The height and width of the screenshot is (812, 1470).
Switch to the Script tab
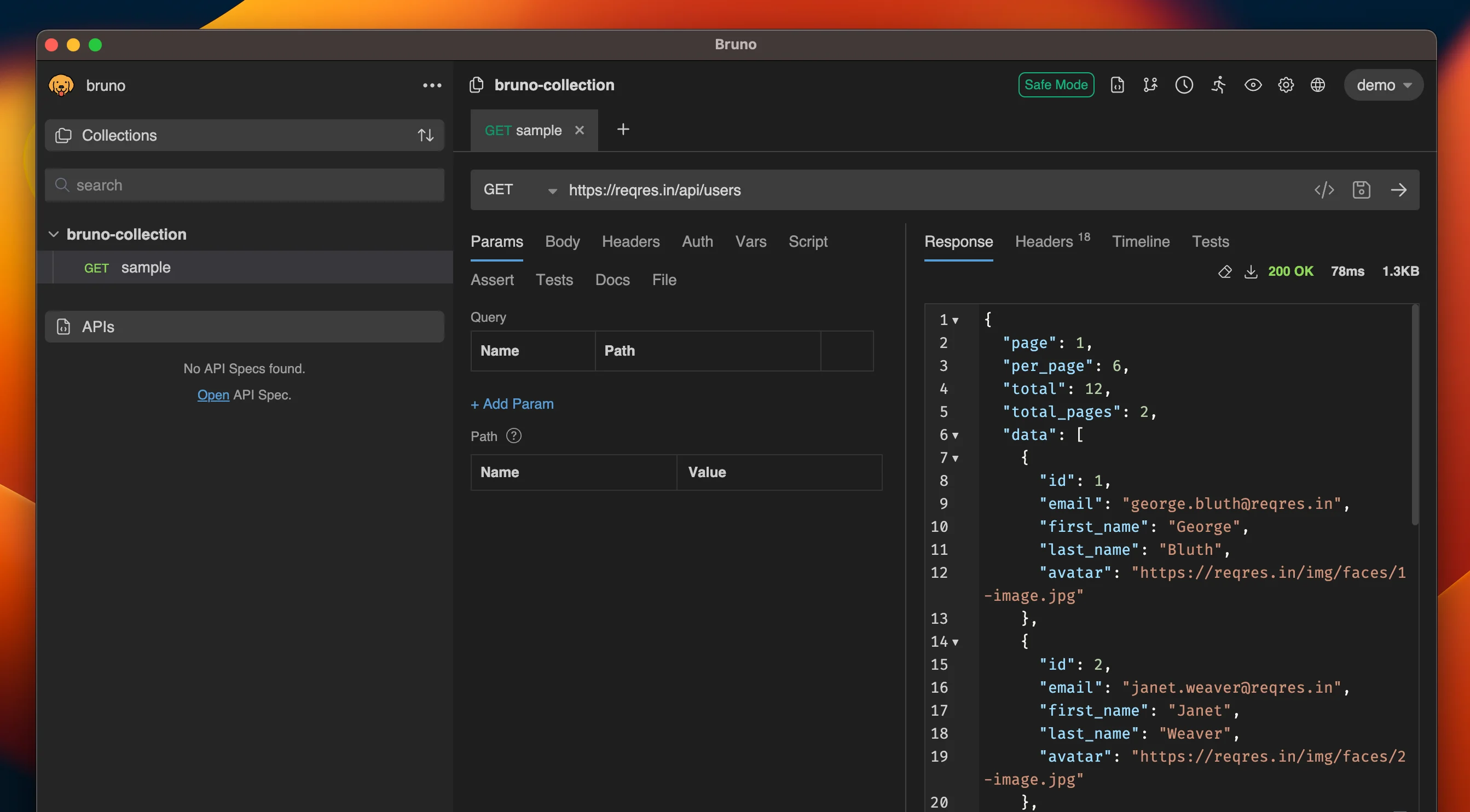click(807, 241)
